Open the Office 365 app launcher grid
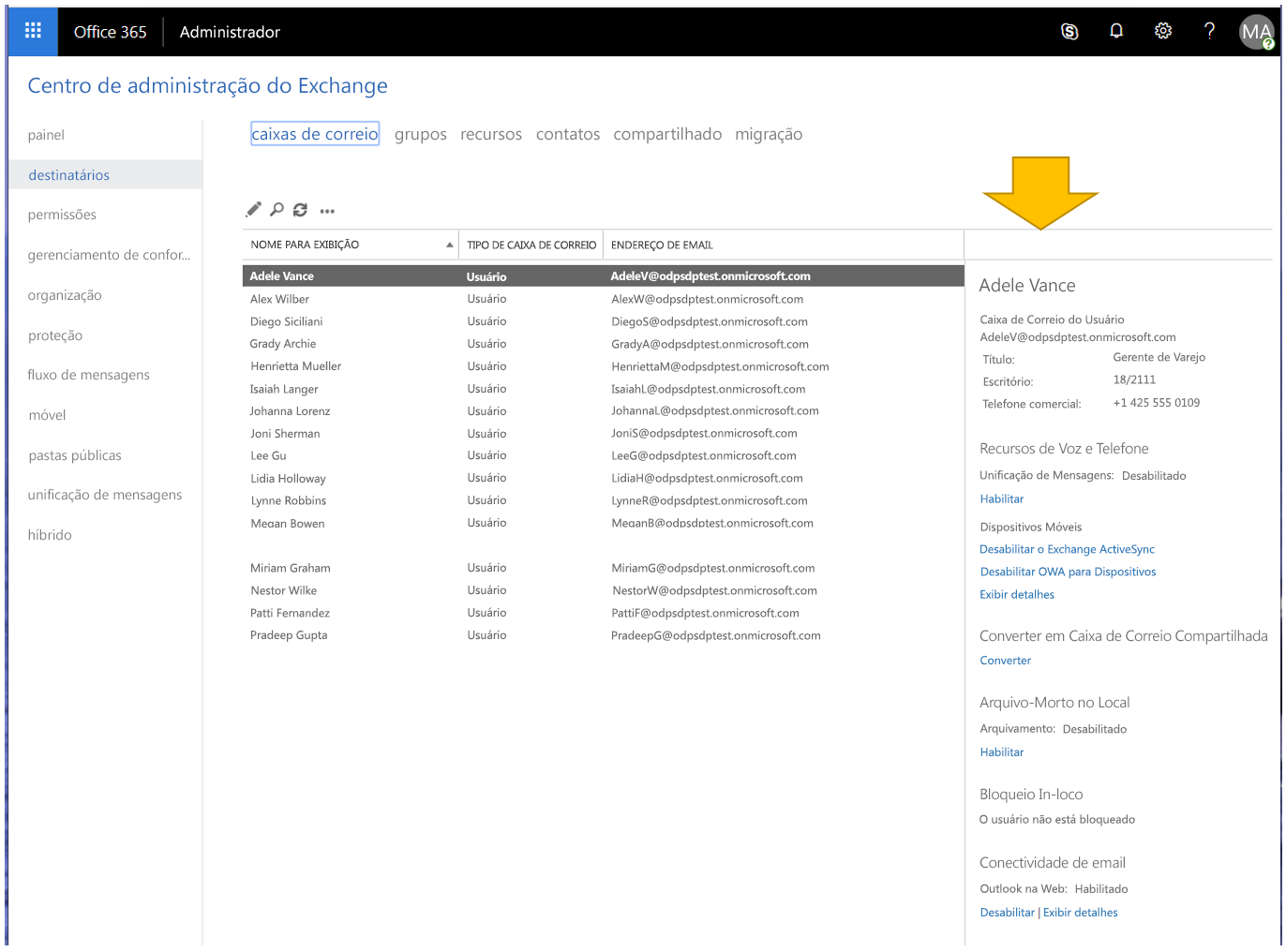The width and height of the screenshot is (1286, 952). (33, 31)
